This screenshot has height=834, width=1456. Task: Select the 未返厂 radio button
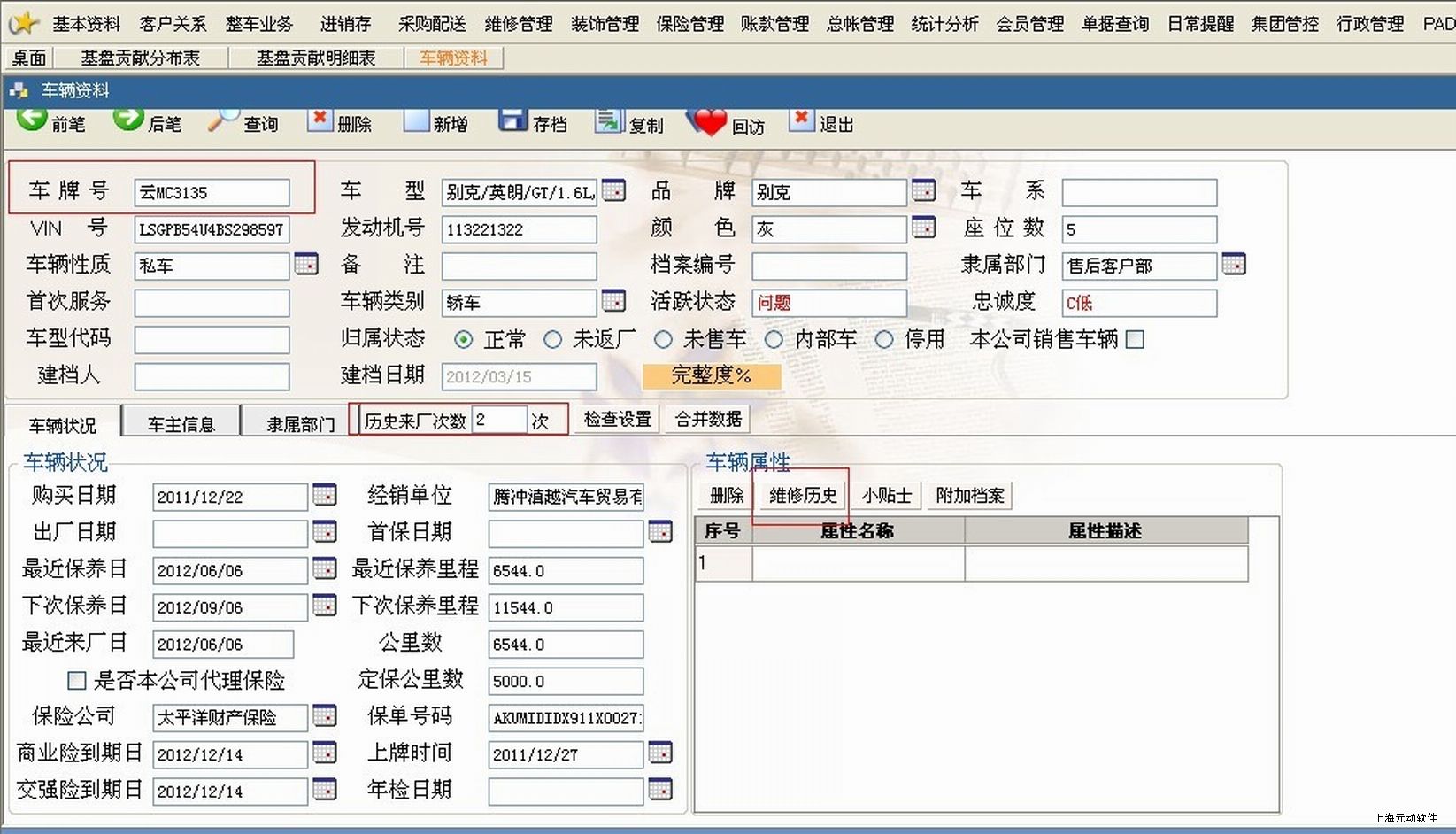pyautogui.click(x=553, y=340)
